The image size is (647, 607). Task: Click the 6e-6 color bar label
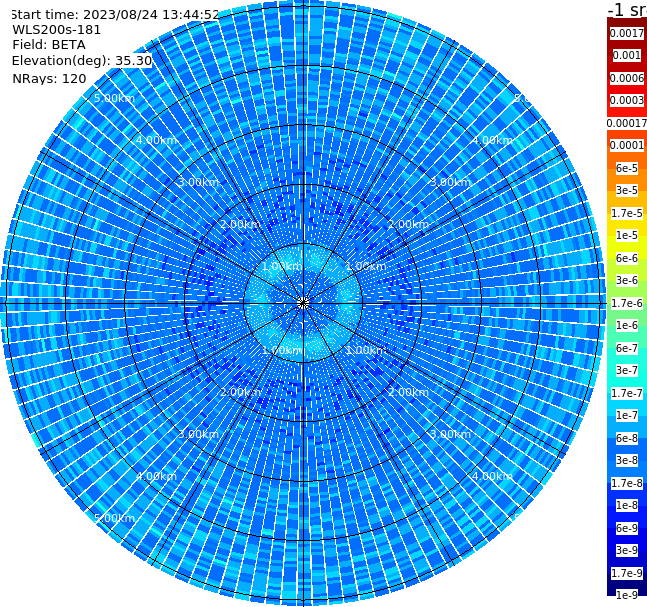pyautogui.click(x=627, y=258)
